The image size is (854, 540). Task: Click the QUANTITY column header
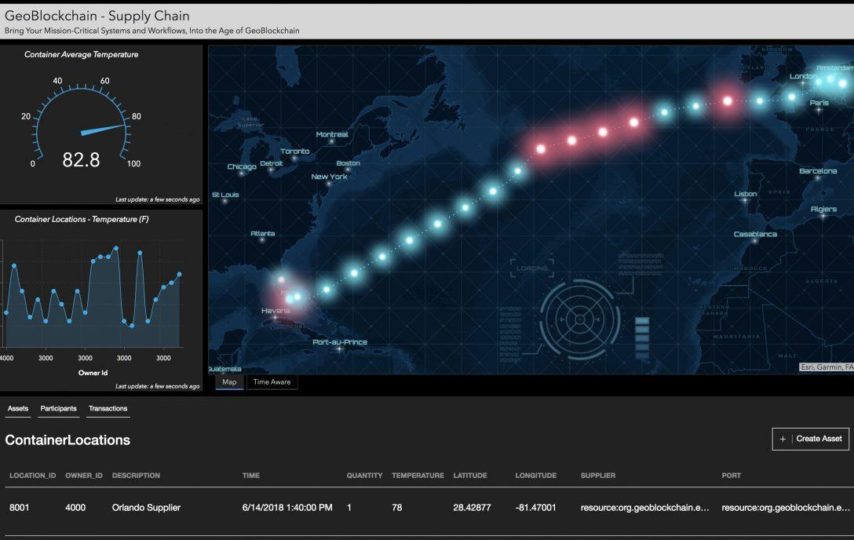tap(364, 476)
